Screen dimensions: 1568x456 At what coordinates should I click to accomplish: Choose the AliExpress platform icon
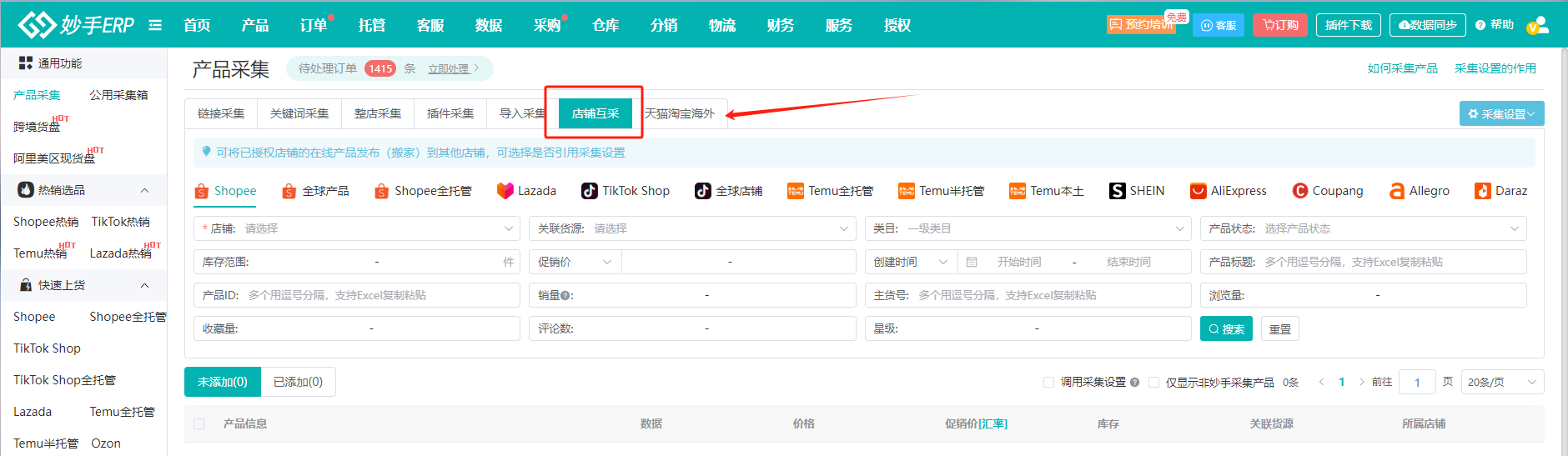pos(1198,191)
